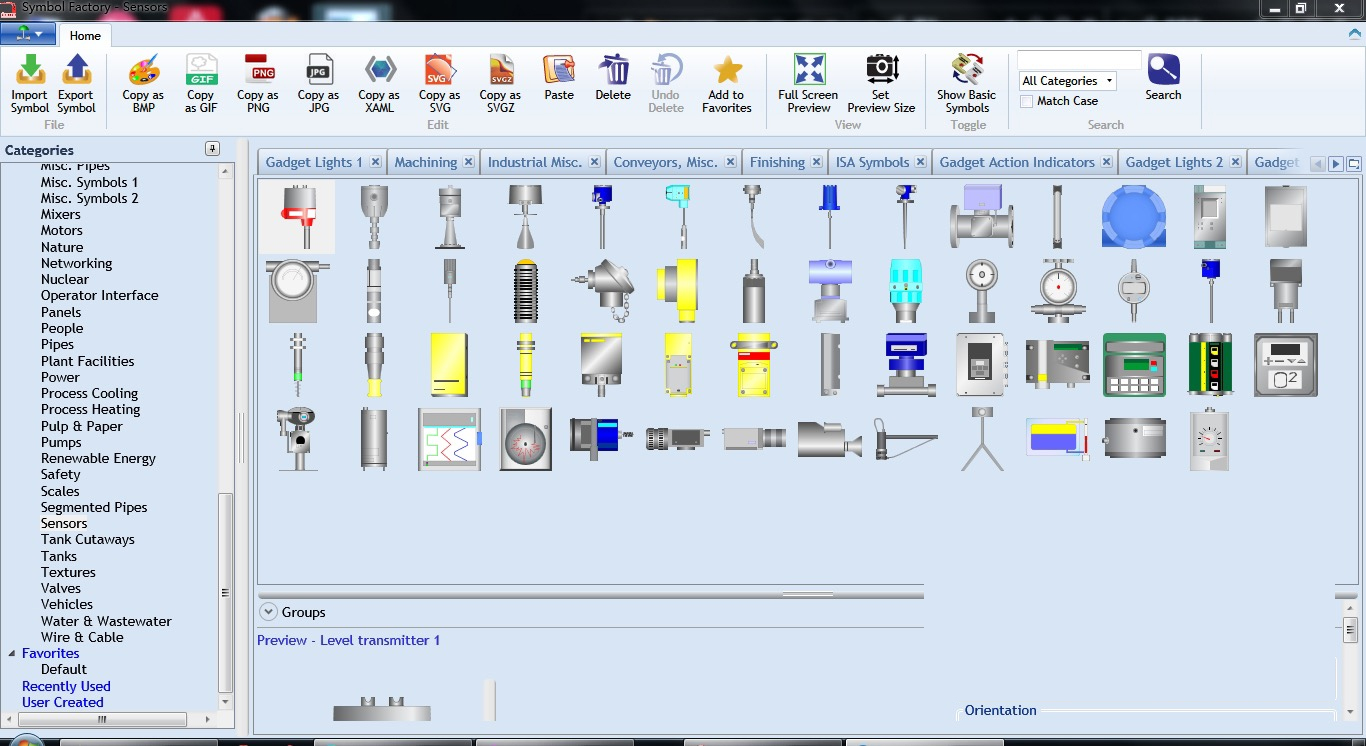Image resolution: width=1366 pixels, height=746 pixels.
Task: Collapse the Favorites tree node
Action: [x=12, y=654]
